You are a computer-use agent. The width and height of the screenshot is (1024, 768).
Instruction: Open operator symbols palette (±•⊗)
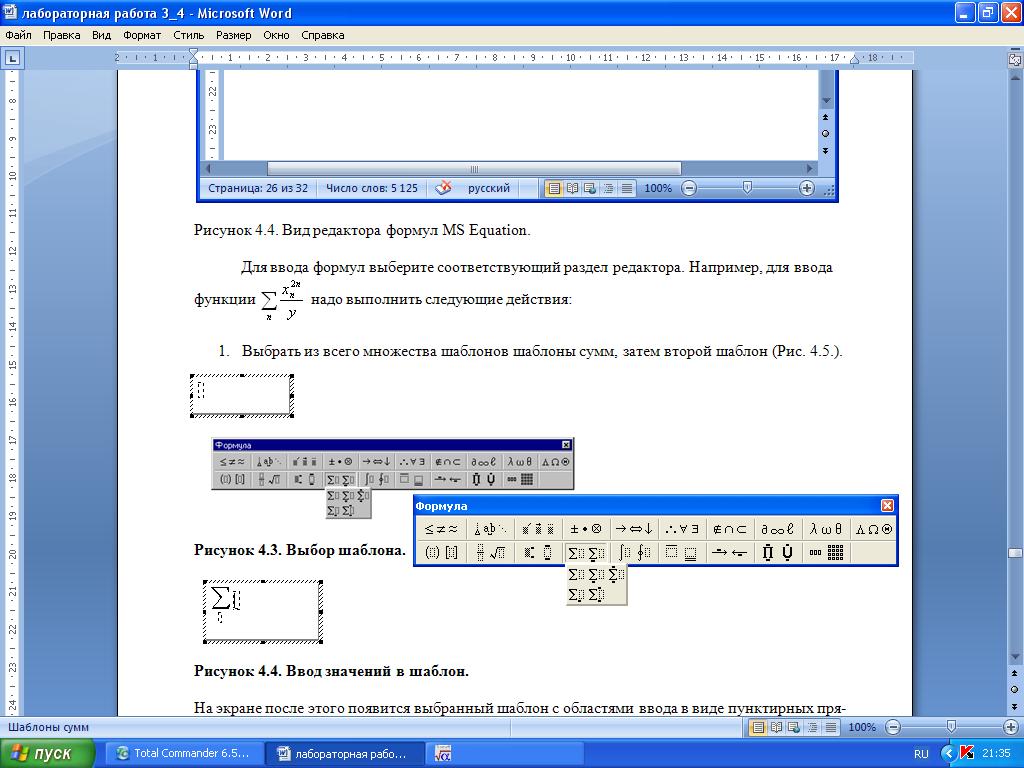click(x=586, y=529)
